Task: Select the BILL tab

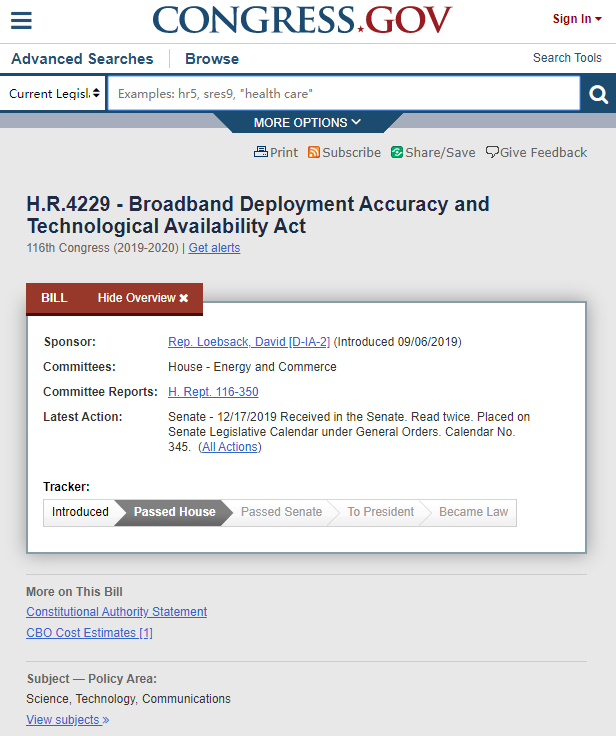Action: click(x=54, y=298)
